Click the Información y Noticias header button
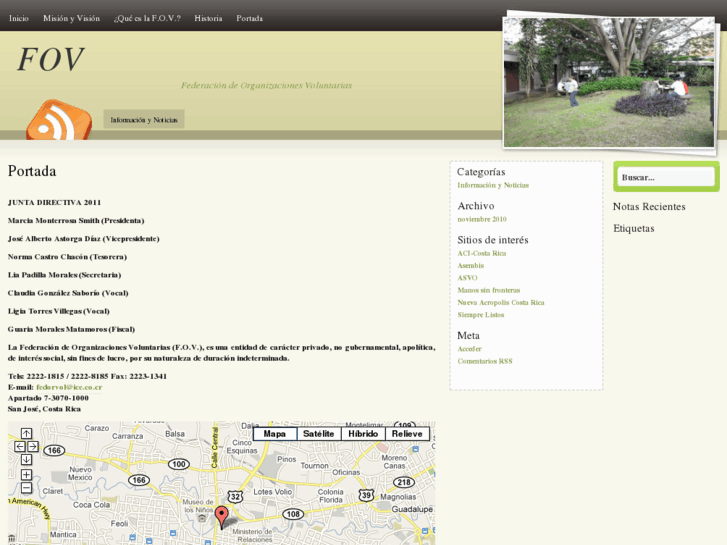The image size is (727, 545). coord(144,120)
